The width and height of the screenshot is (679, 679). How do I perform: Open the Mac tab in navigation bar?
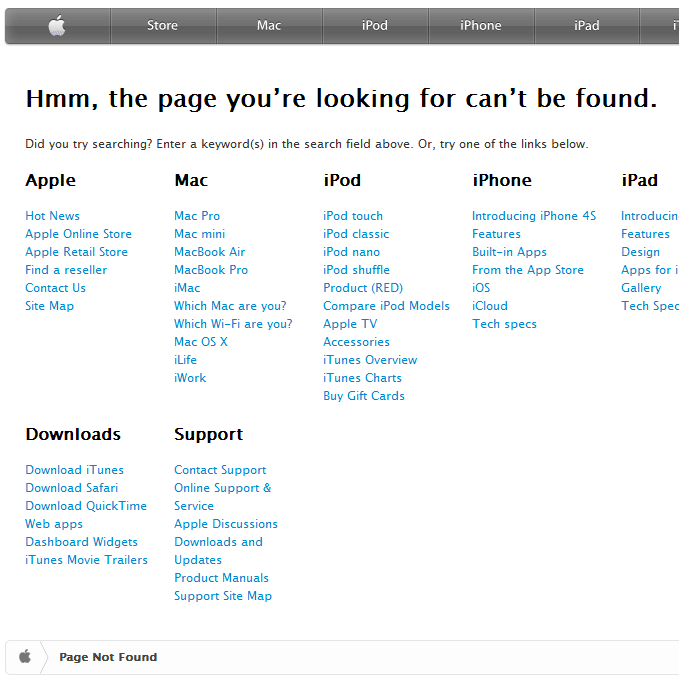point(269,26)
